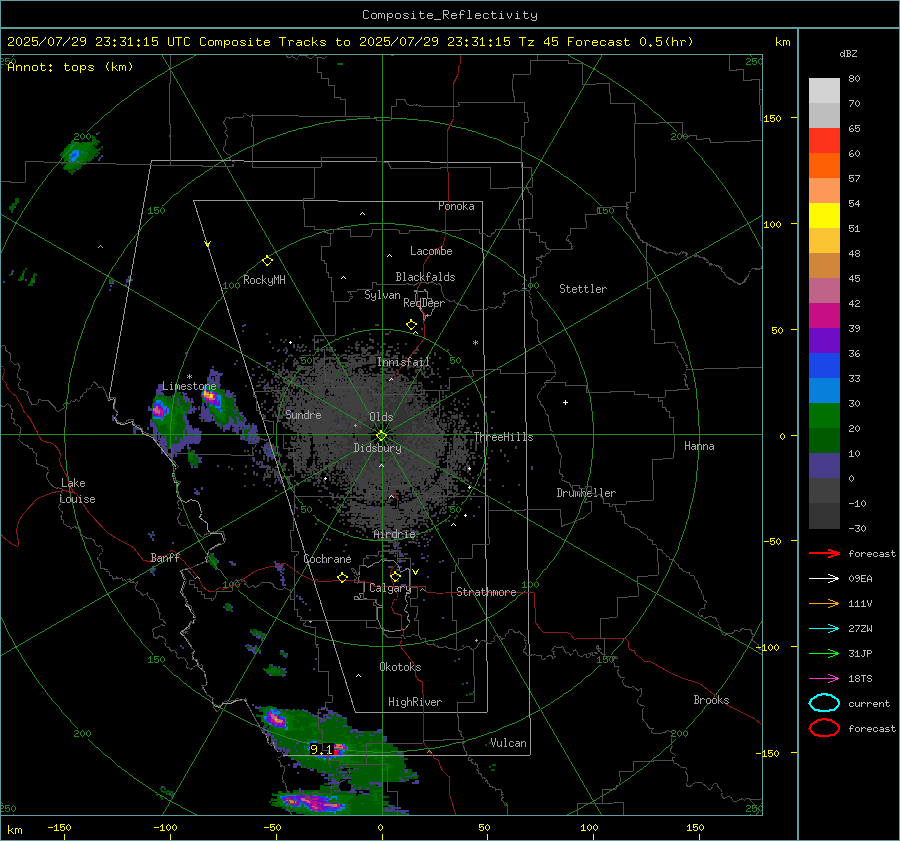Click the Cochrane city label
Image resolution: width=900 pixels, height=841 pixels.
tap(327, 559)
